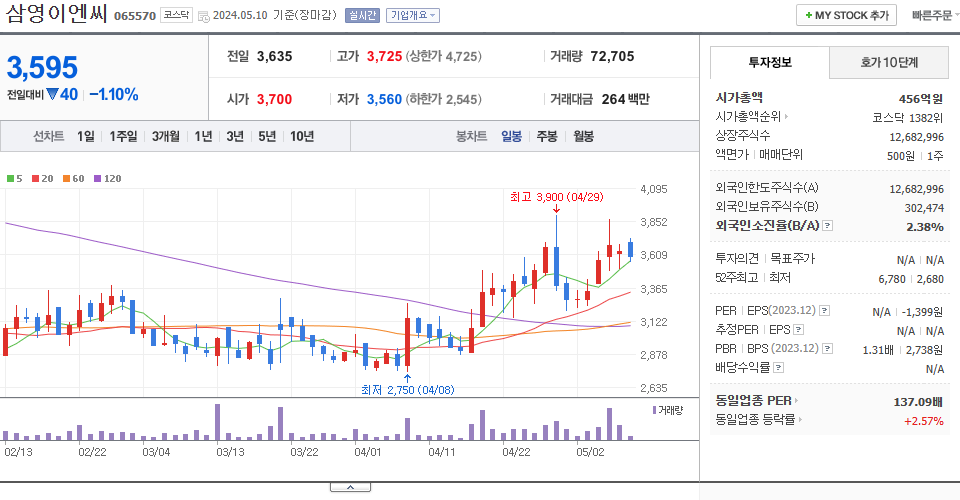The height and width of the screenshot is (500, 960).
Task: Click the red 20-day moving average legend
Action: pos(43,179)
